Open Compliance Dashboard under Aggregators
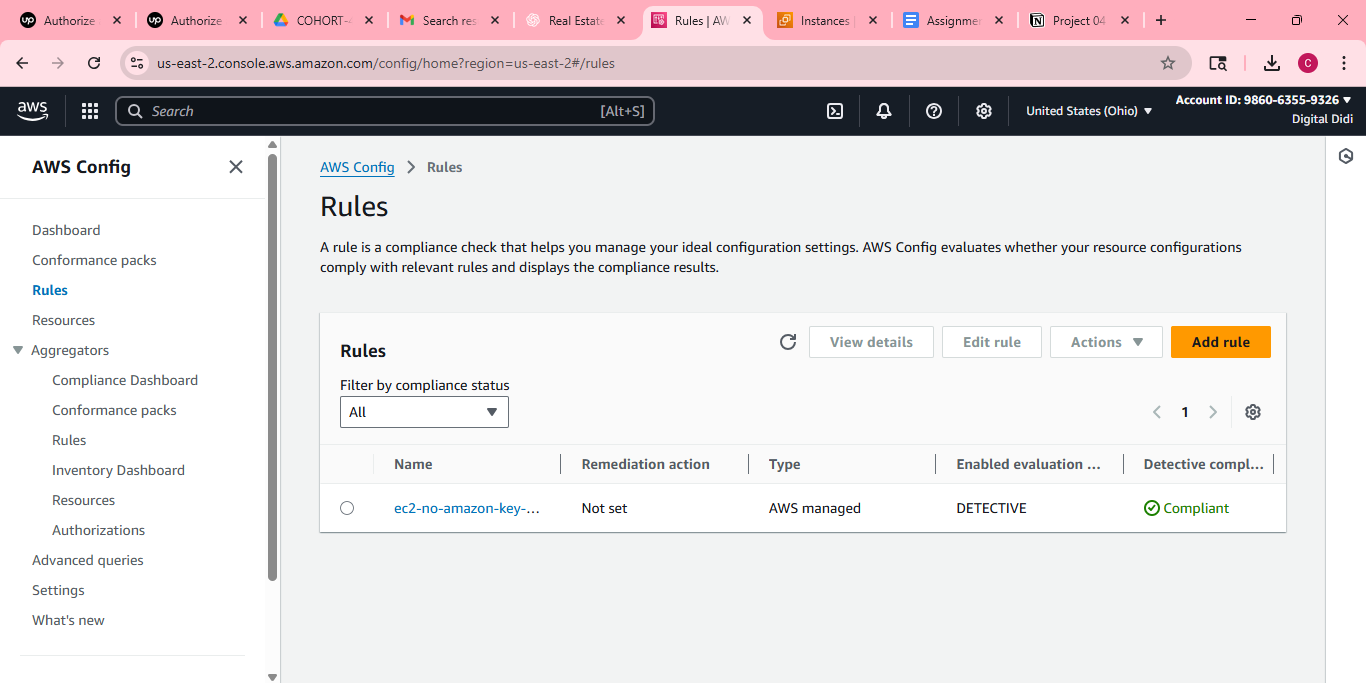1366x683 pixels. click(x=125, y=380)
